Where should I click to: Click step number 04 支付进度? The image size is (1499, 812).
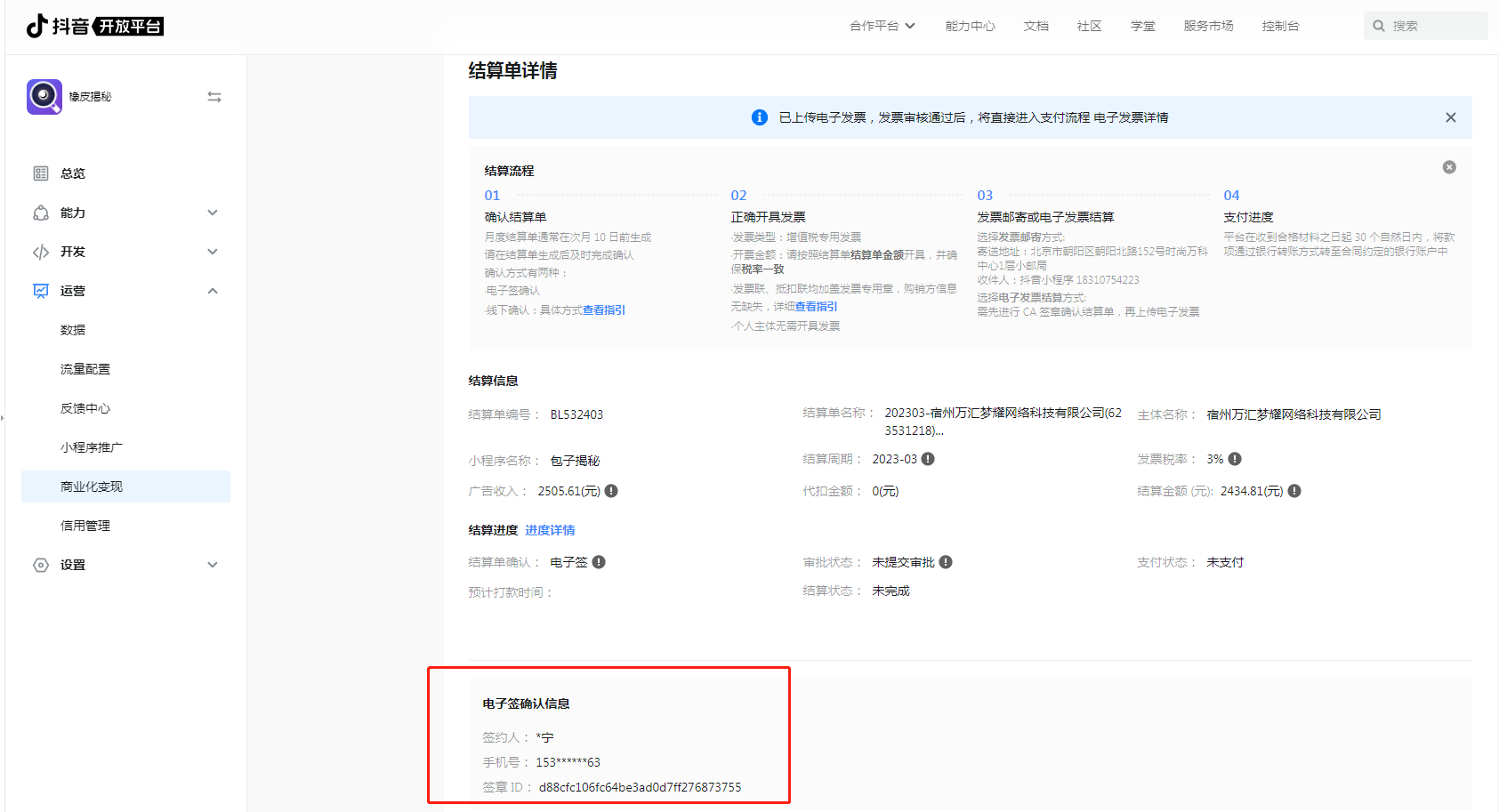click(x=1231, y=196)
